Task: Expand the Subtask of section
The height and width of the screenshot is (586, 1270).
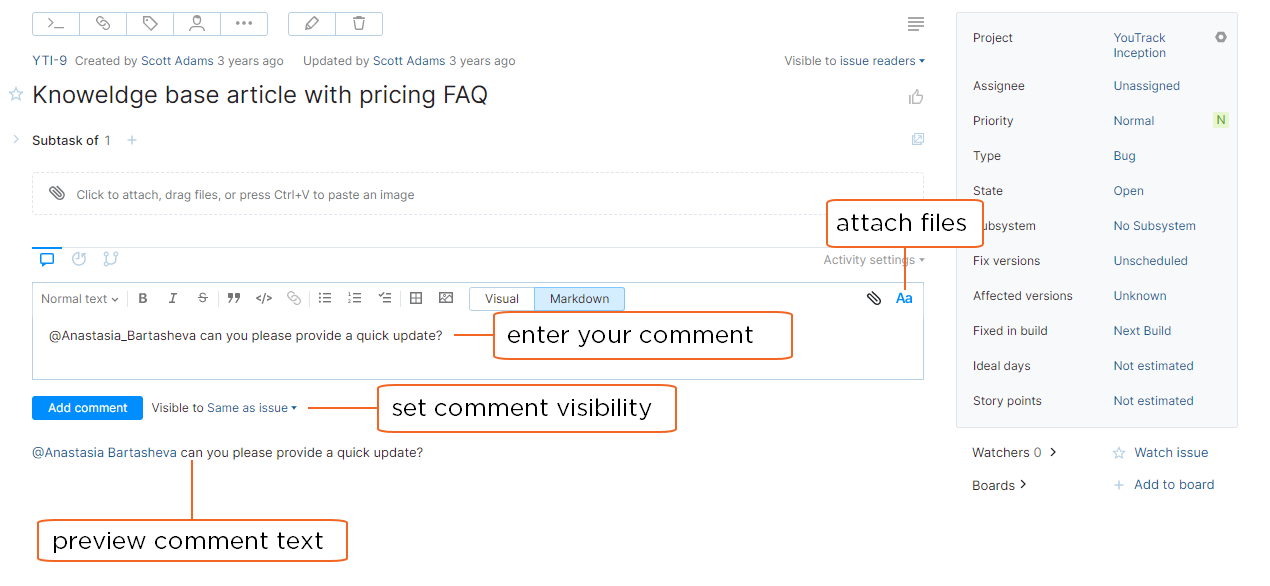Action: click(16, 140)
